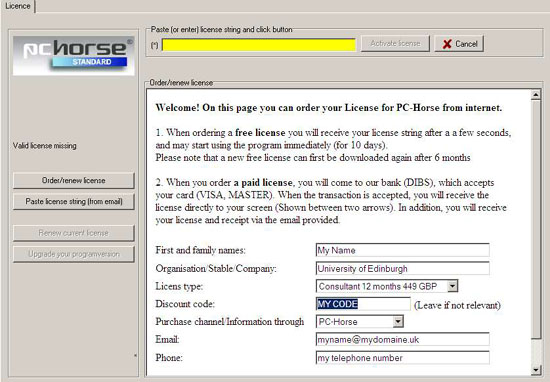Open the Licence tab
This screenshot has width=550, height=382.
pyautogui.click(x=18, y=6)
